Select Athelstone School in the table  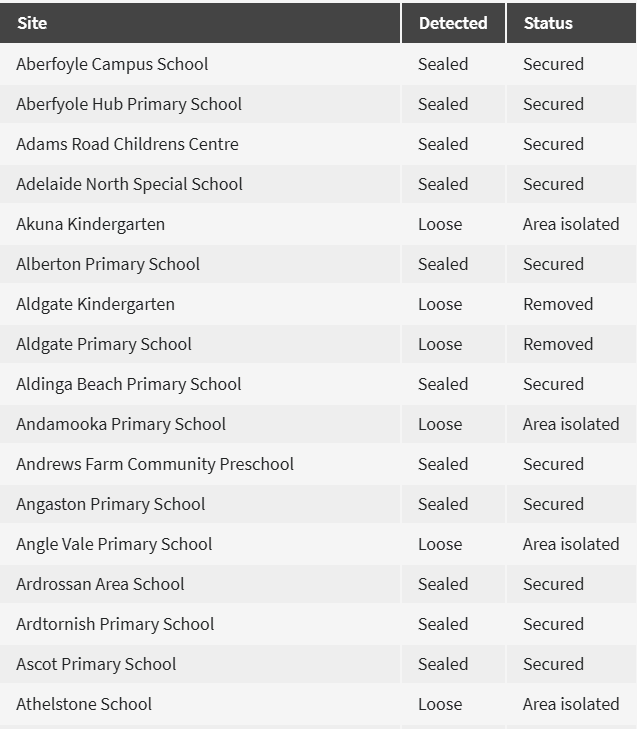coord(84,704)
